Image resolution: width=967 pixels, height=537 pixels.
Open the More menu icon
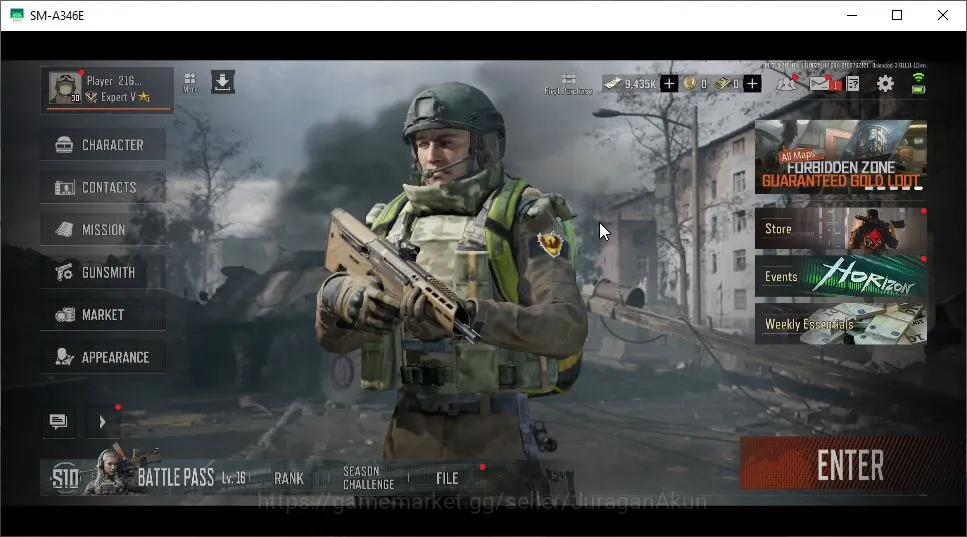point(190,82)
